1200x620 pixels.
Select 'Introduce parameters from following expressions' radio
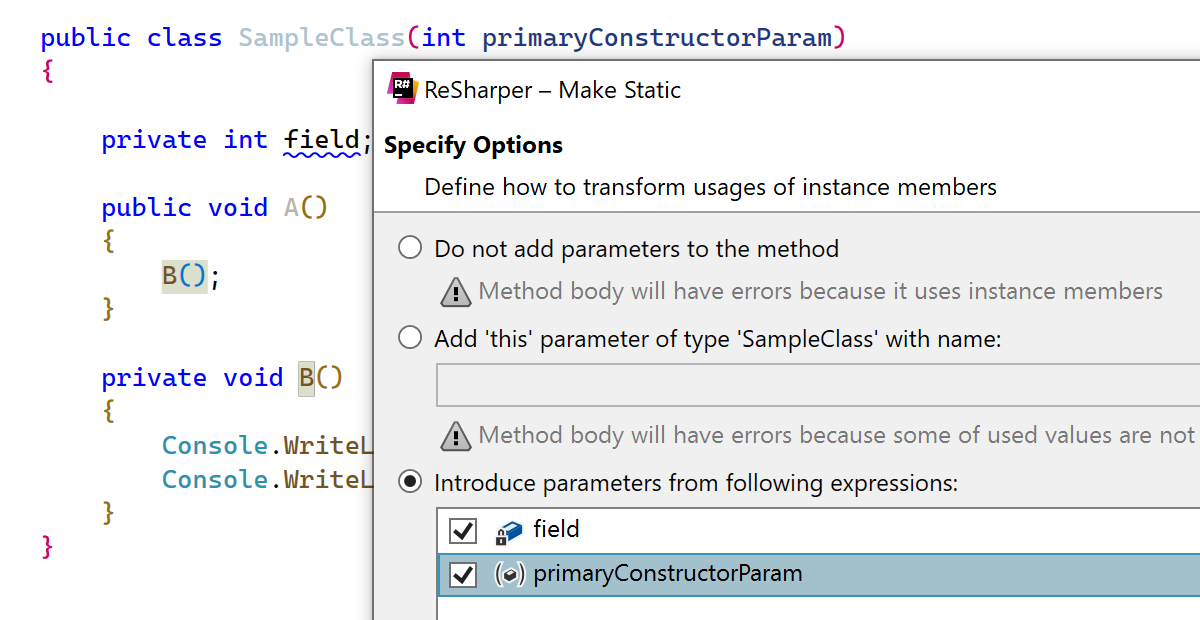(x=410, y=483)
